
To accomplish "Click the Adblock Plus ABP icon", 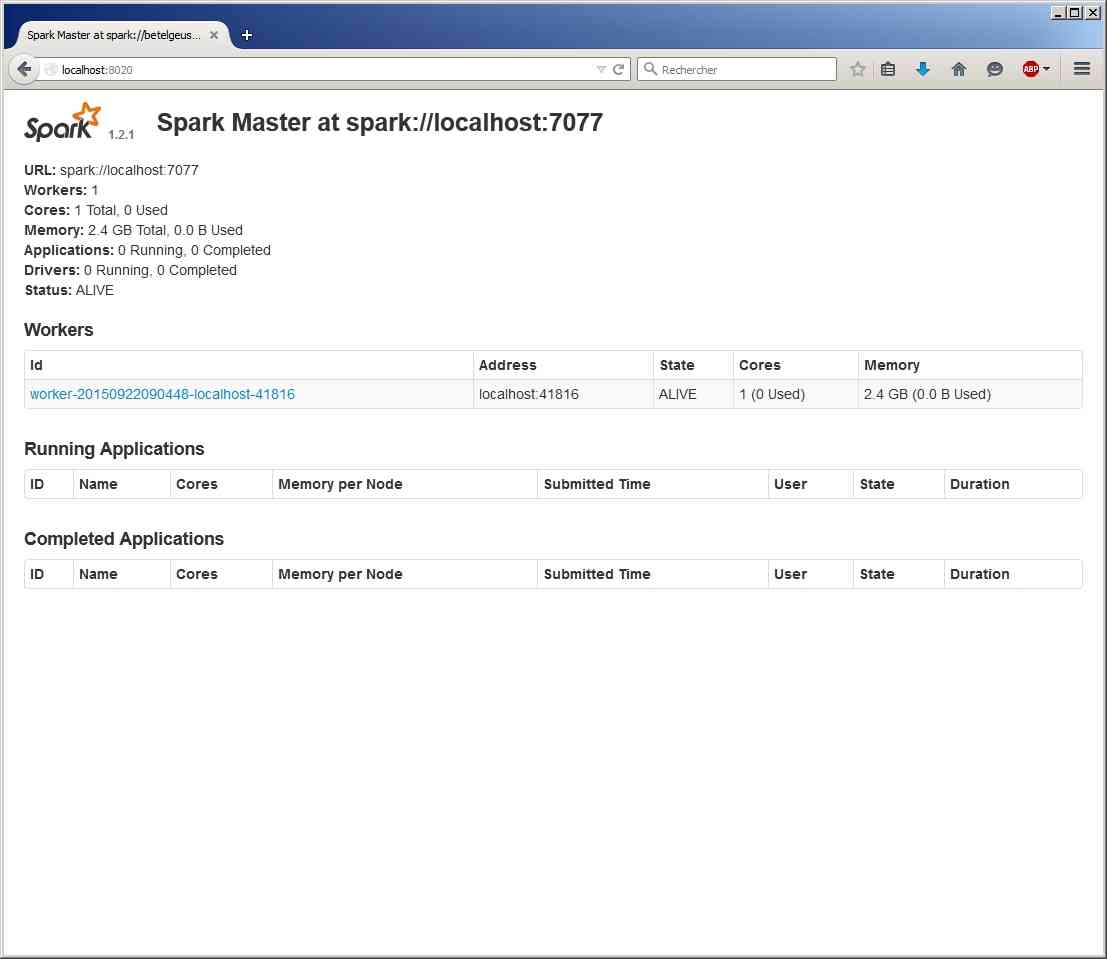I will (x=1030, y=70).
